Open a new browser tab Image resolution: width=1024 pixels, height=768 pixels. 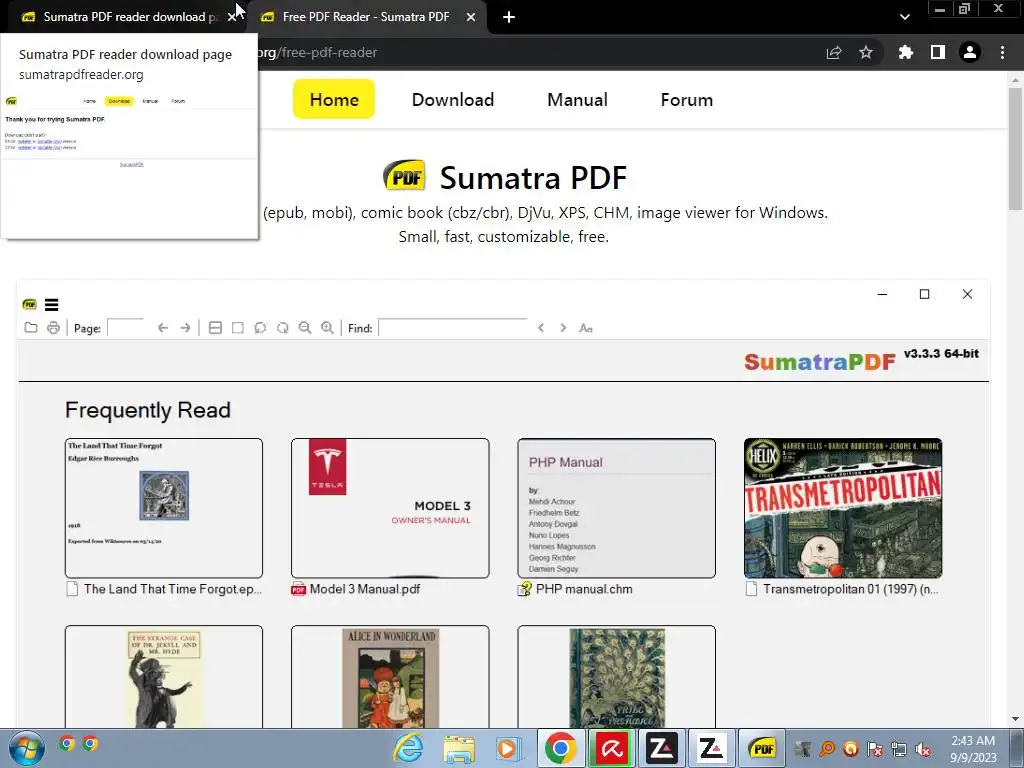(x=509, y=18)
